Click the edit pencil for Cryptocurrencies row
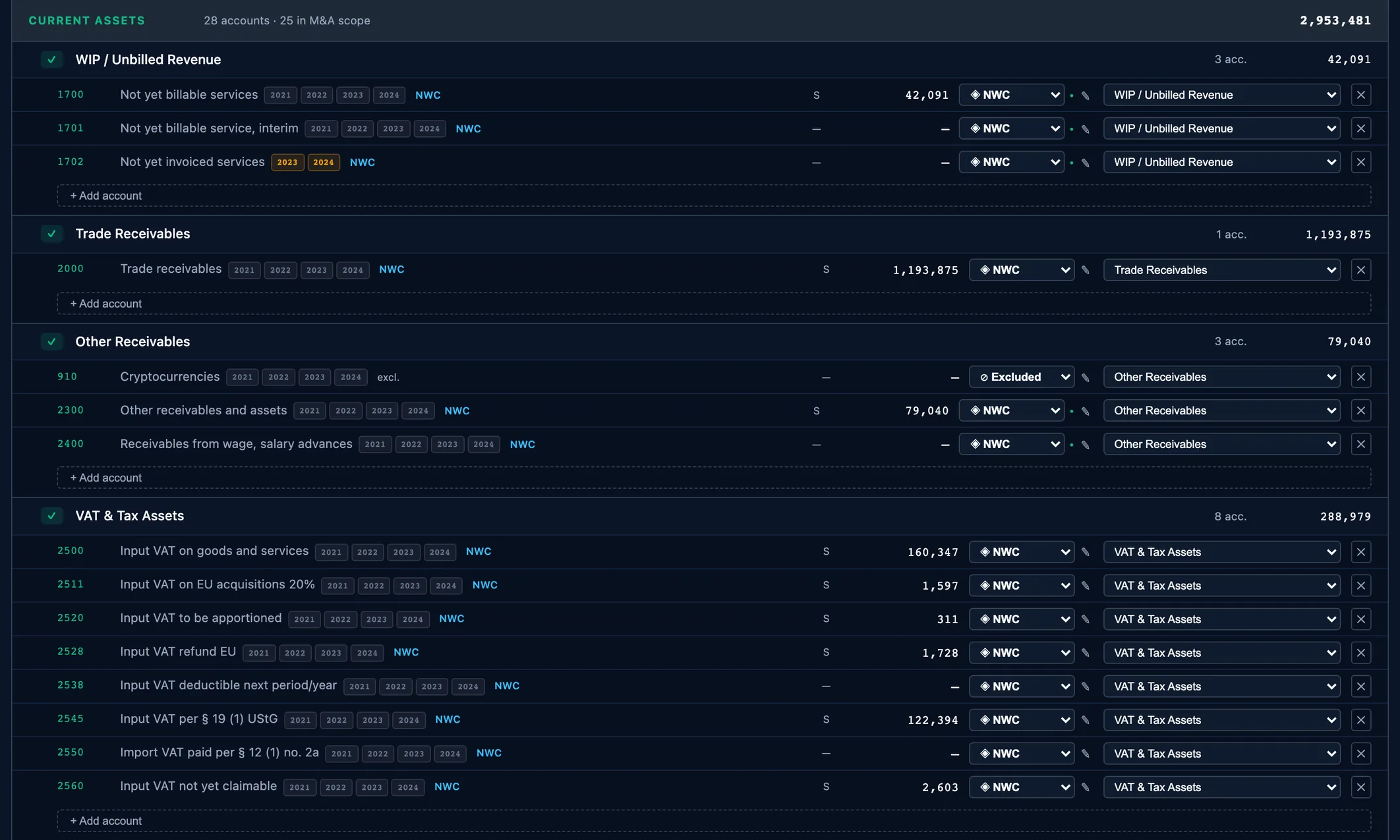The image size is (1400, 840). point(1086,378)
